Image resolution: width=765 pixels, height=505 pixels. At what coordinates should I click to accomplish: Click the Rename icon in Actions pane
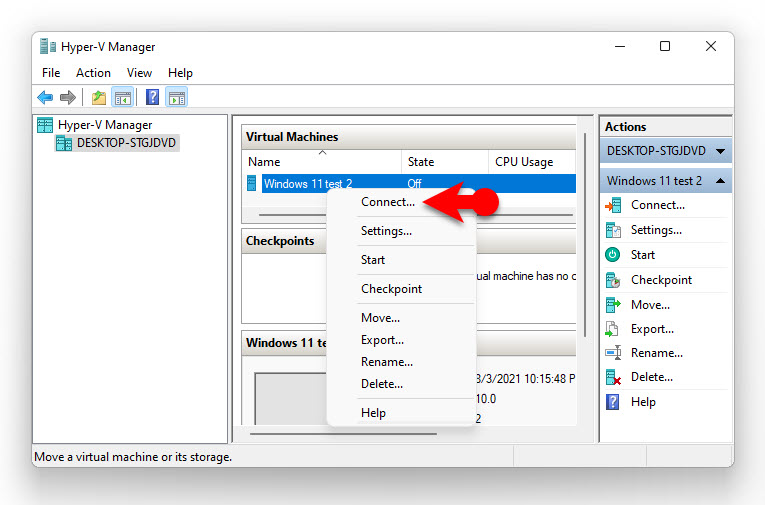(613, 352)
